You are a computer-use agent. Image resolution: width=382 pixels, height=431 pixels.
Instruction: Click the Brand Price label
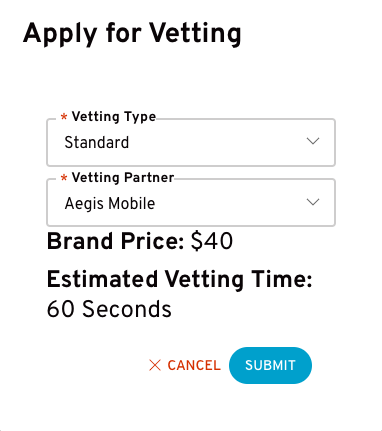click(115, 241)
